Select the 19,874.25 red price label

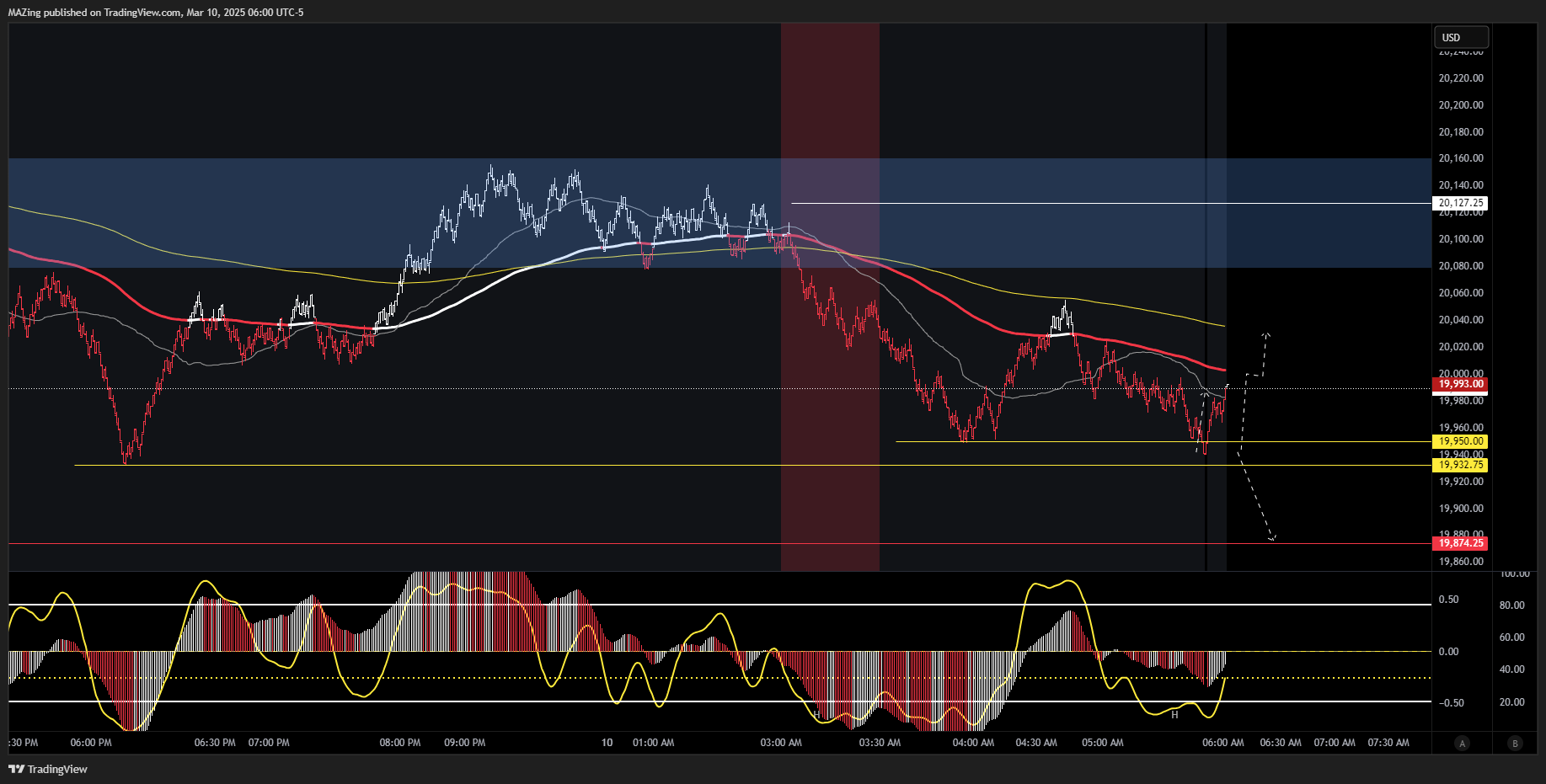(x=1460, y=543)
